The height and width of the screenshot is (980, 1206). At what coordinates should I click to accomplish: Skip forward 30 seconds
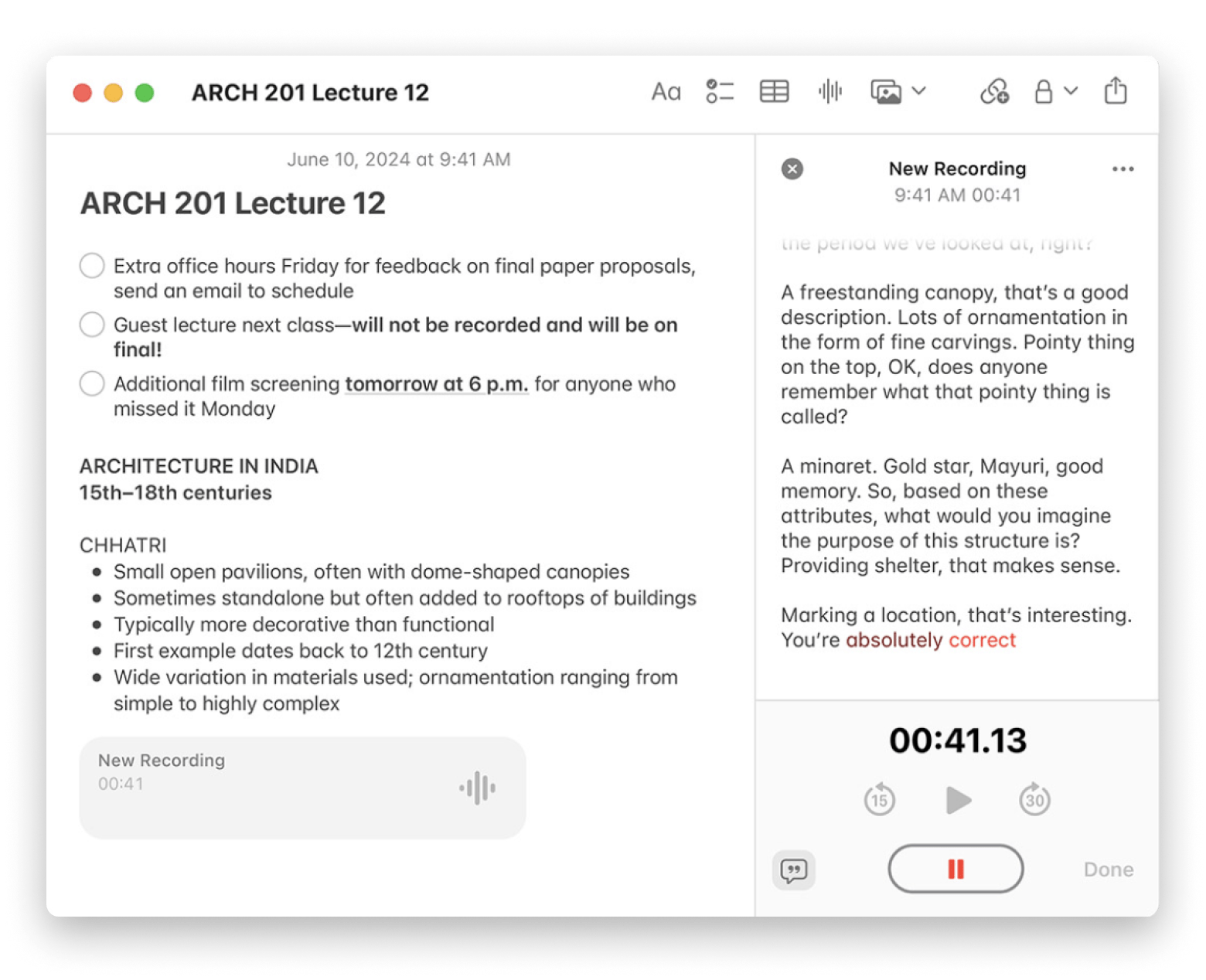click(x=1035, y=799)
